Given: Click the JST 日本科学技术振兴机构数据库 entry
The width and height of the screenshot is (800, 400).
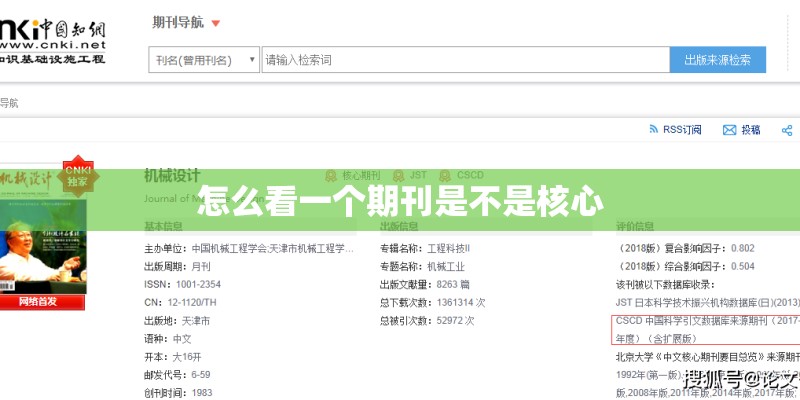Looking at the screenshot, I should tap(708, 303).
